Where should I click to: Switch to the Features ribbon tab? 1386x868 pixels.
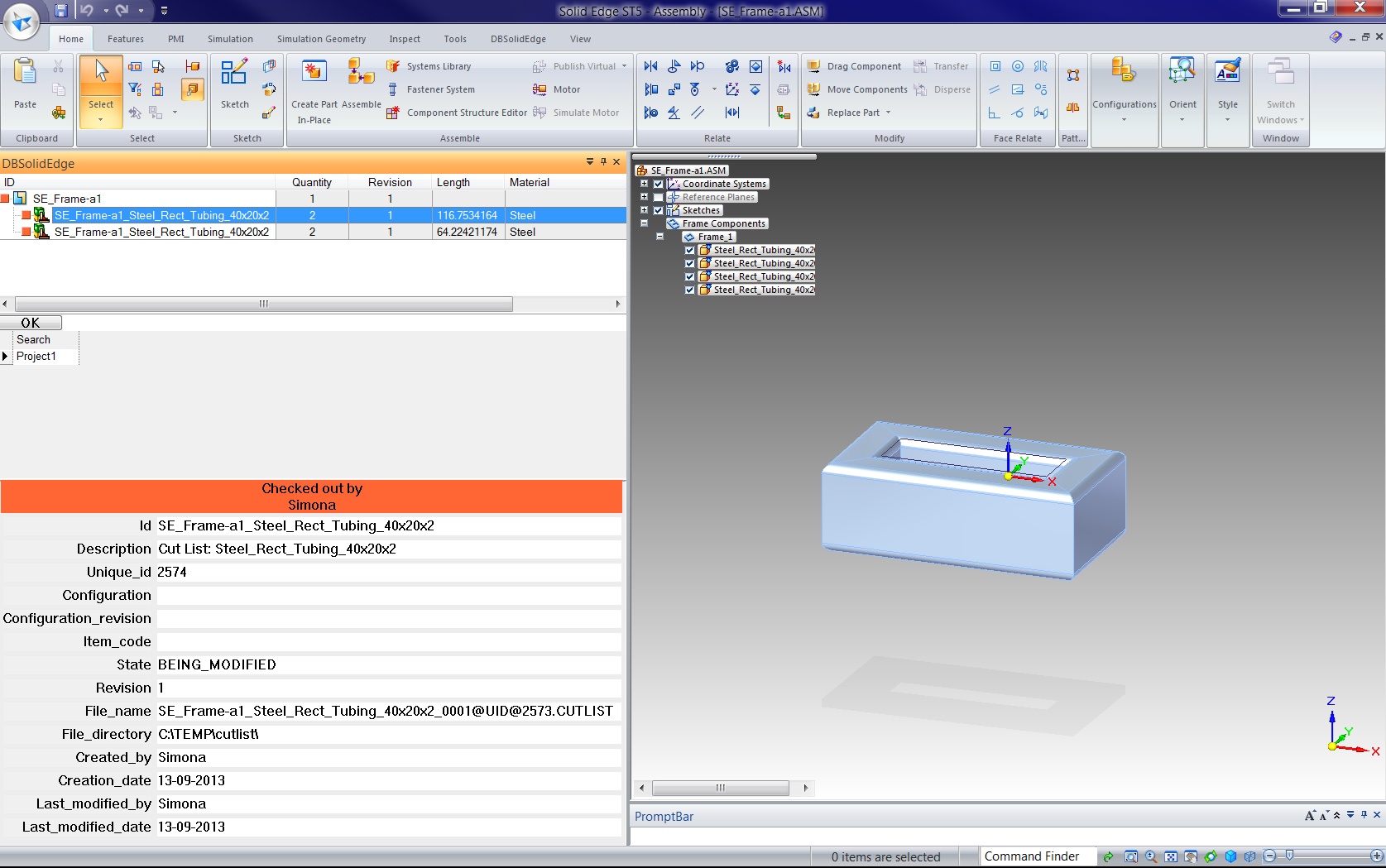126,39
